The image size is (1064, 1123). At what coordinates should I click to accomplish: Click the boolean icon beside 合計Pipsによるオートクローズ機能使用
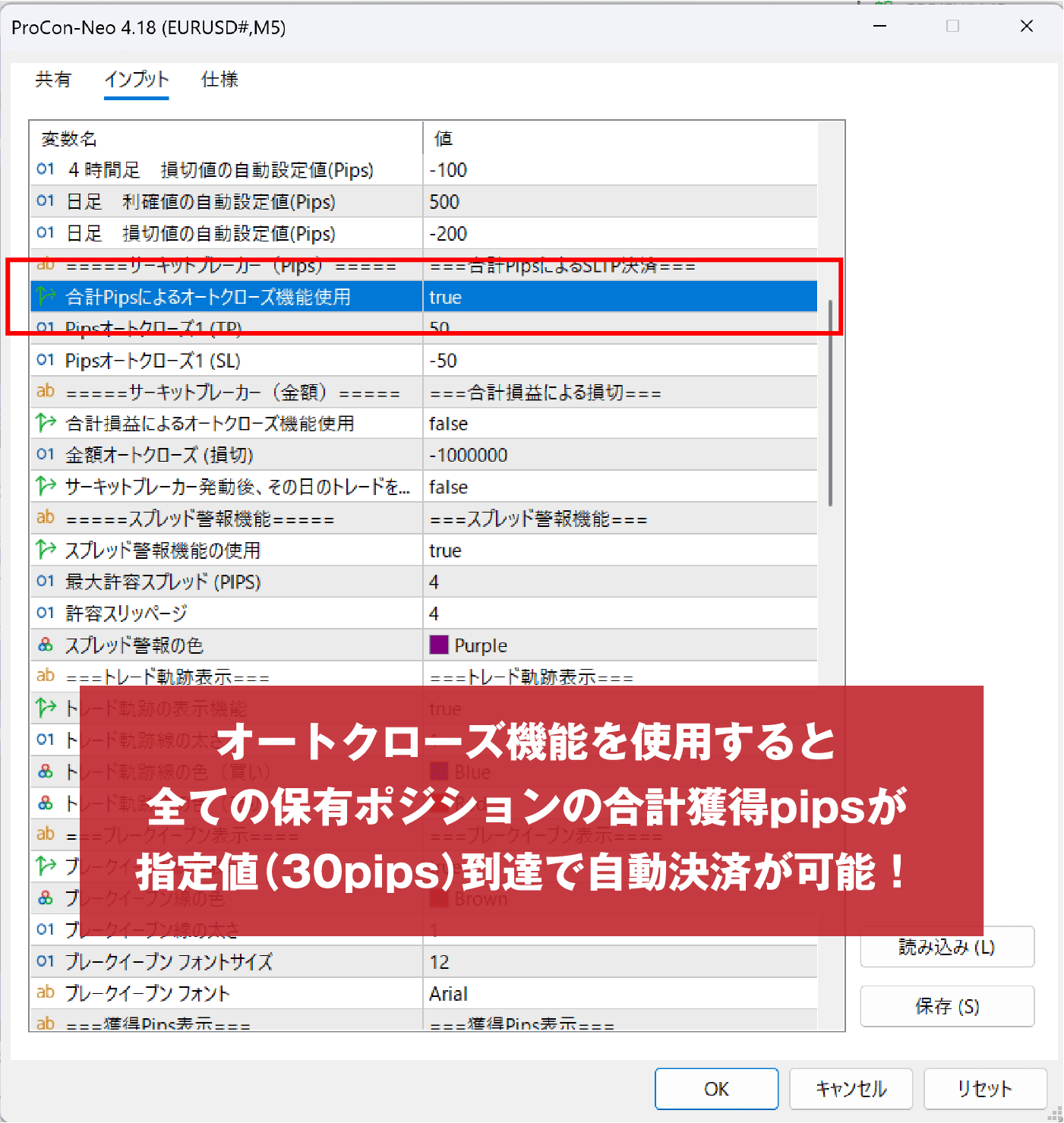(x=46, y=296)
